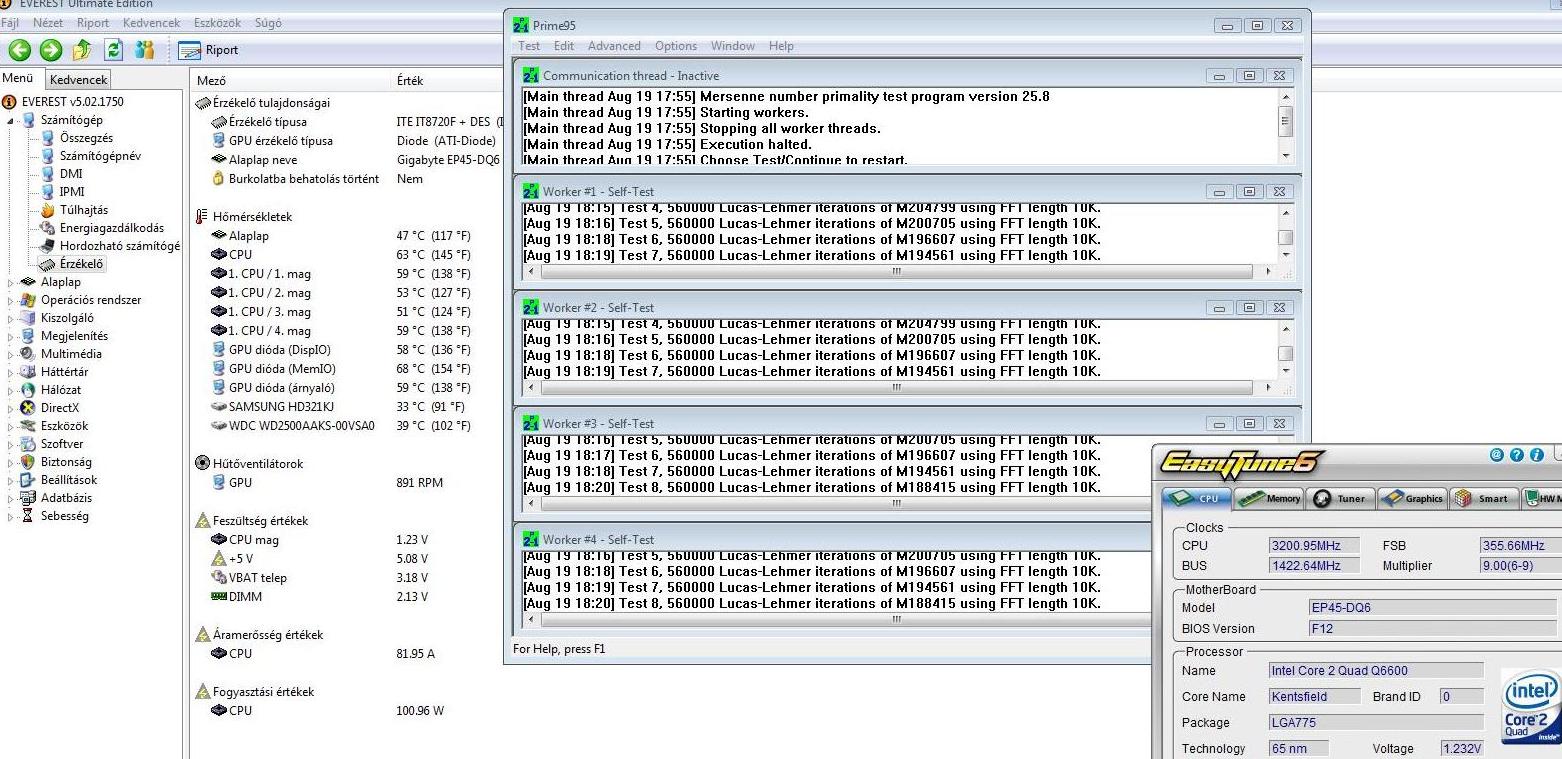Expand the Hálózat node
This screenshot has width=1562, height=759.
pyautogui.click(x=10, y=390)
